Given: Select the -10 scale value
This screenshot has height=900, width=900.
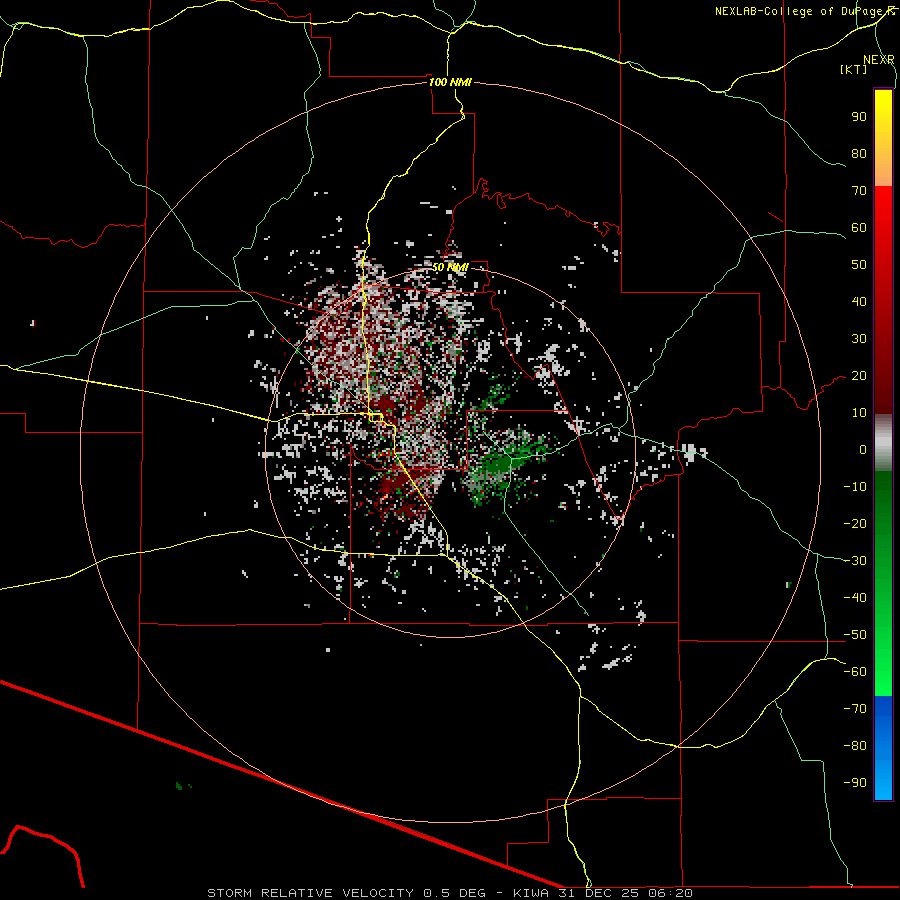Looking at the screenshot, I should (x=855, y=487).
